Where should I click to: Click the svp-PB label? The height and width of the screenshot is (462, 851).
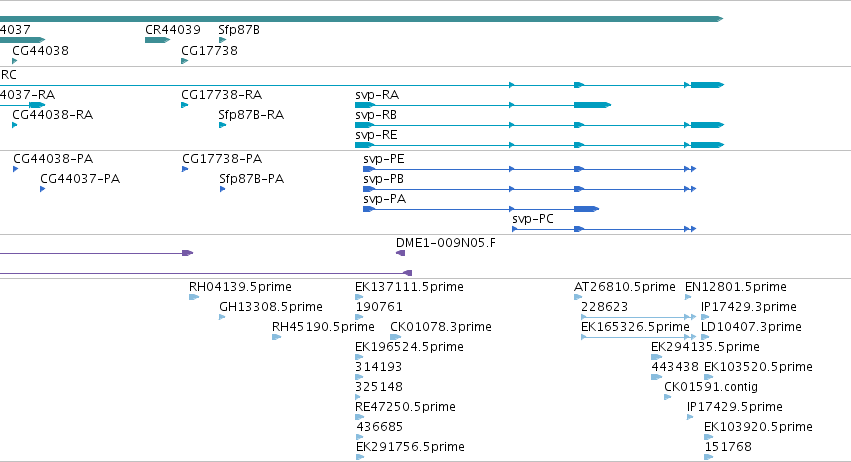tap(383, 179)
